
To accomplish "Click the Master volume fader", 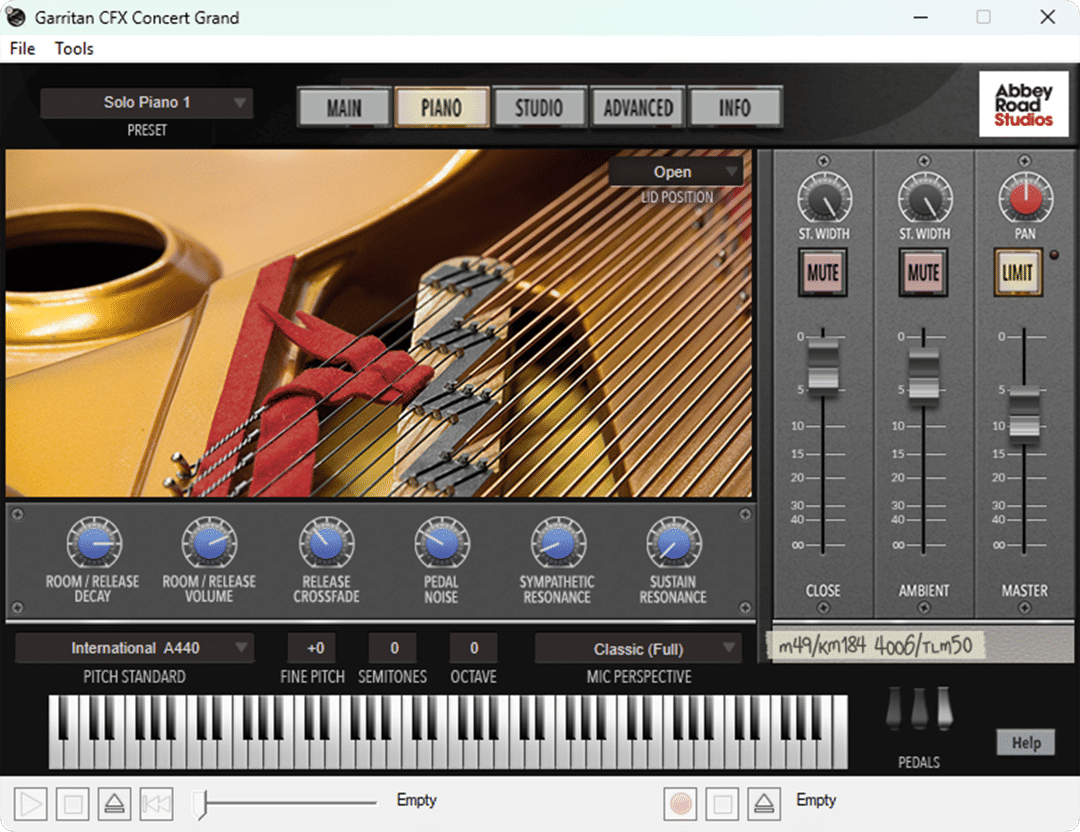I will pyautogui.click(x=1024, y=413).
